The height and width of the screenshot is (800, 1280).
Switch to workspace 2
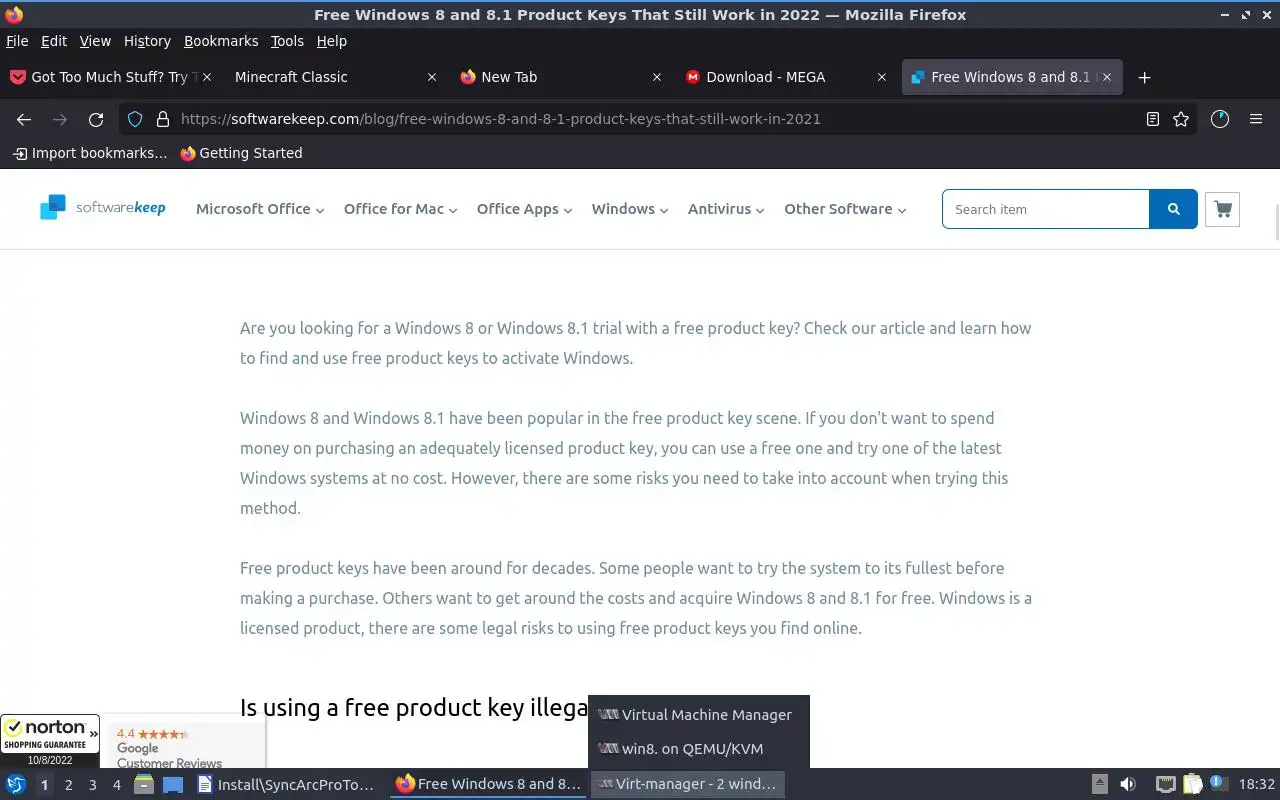[68, 785]
